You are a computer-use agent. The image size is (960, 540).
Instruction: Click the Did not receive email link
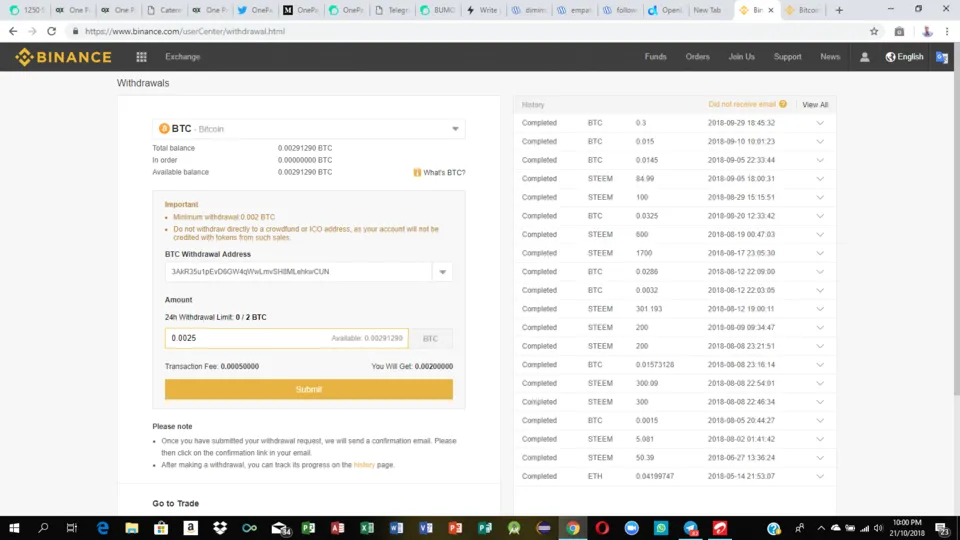tap(742, 104)
